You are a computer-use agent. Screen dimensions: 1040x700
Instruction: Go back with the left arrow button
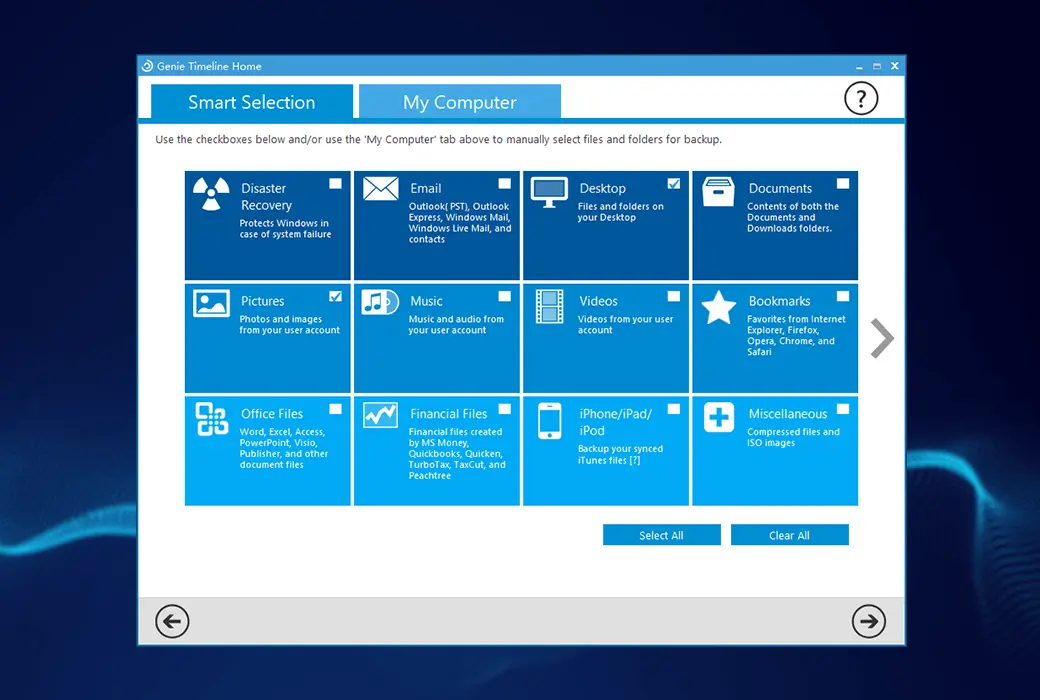coord(172,621)
